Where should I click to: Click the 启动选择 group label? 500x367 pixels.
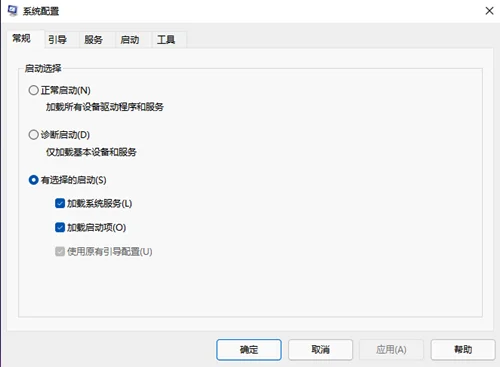coord(43,69)
